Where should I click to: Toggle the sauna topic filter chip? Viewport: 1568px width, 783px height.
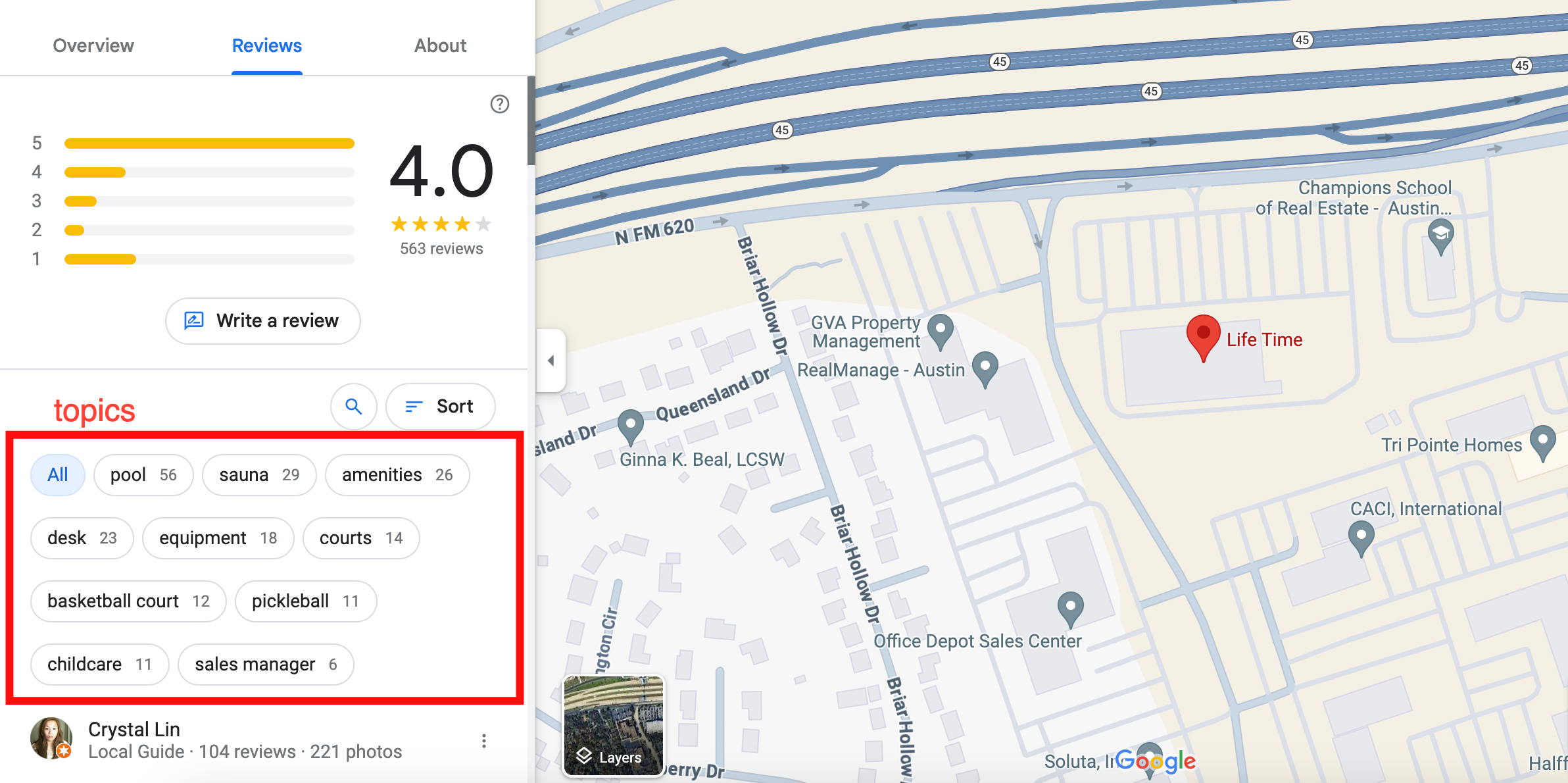coord(259,475)
